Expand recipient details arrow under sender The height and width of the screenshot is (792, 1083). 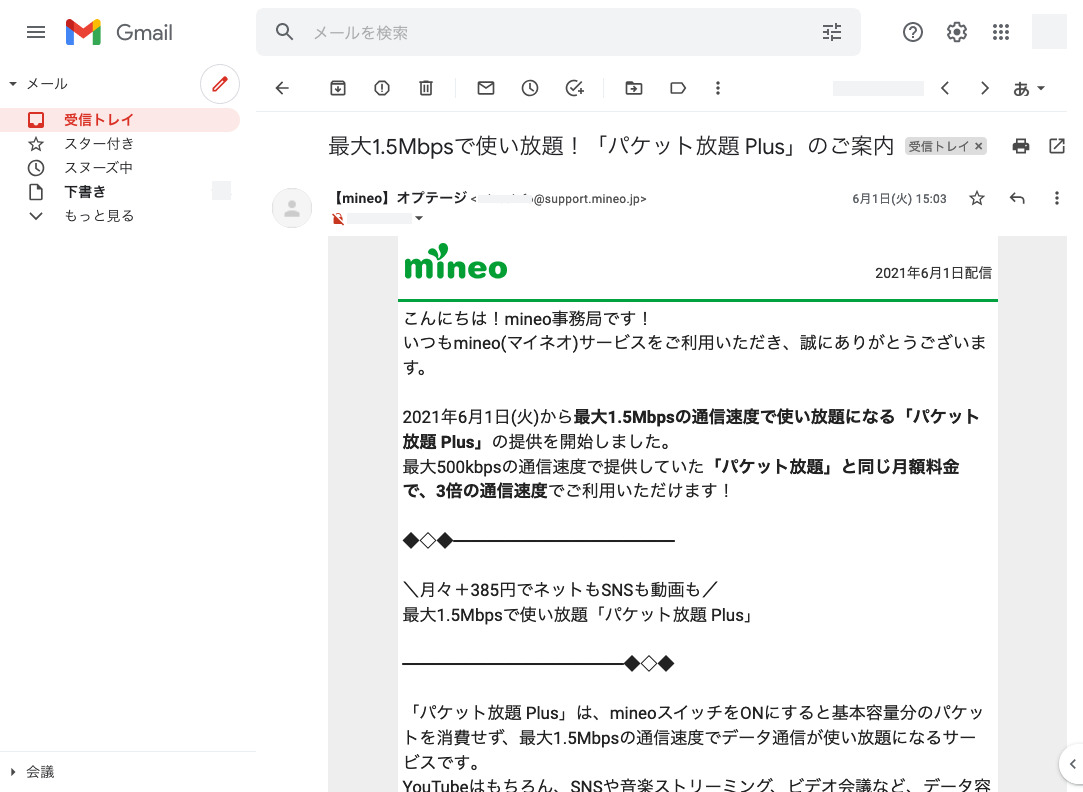click(419, 219)
